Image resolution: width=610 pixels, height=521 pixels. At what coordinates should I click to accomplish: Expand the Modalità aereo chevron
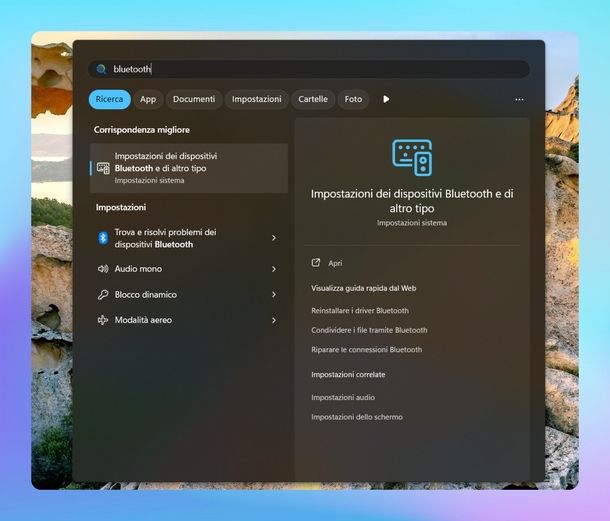pyautogui.click(x=274, y=320)
